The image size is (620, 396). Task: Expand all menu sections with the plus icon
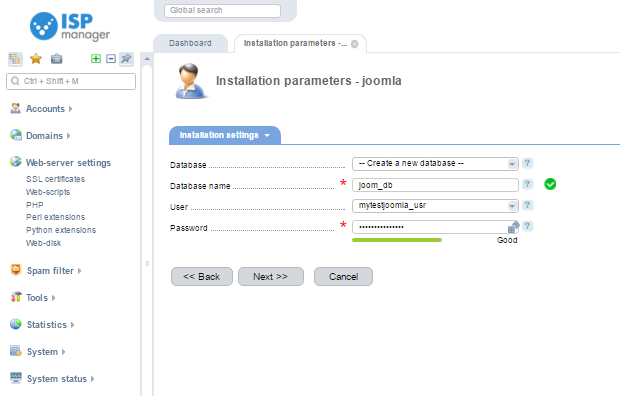96,59
